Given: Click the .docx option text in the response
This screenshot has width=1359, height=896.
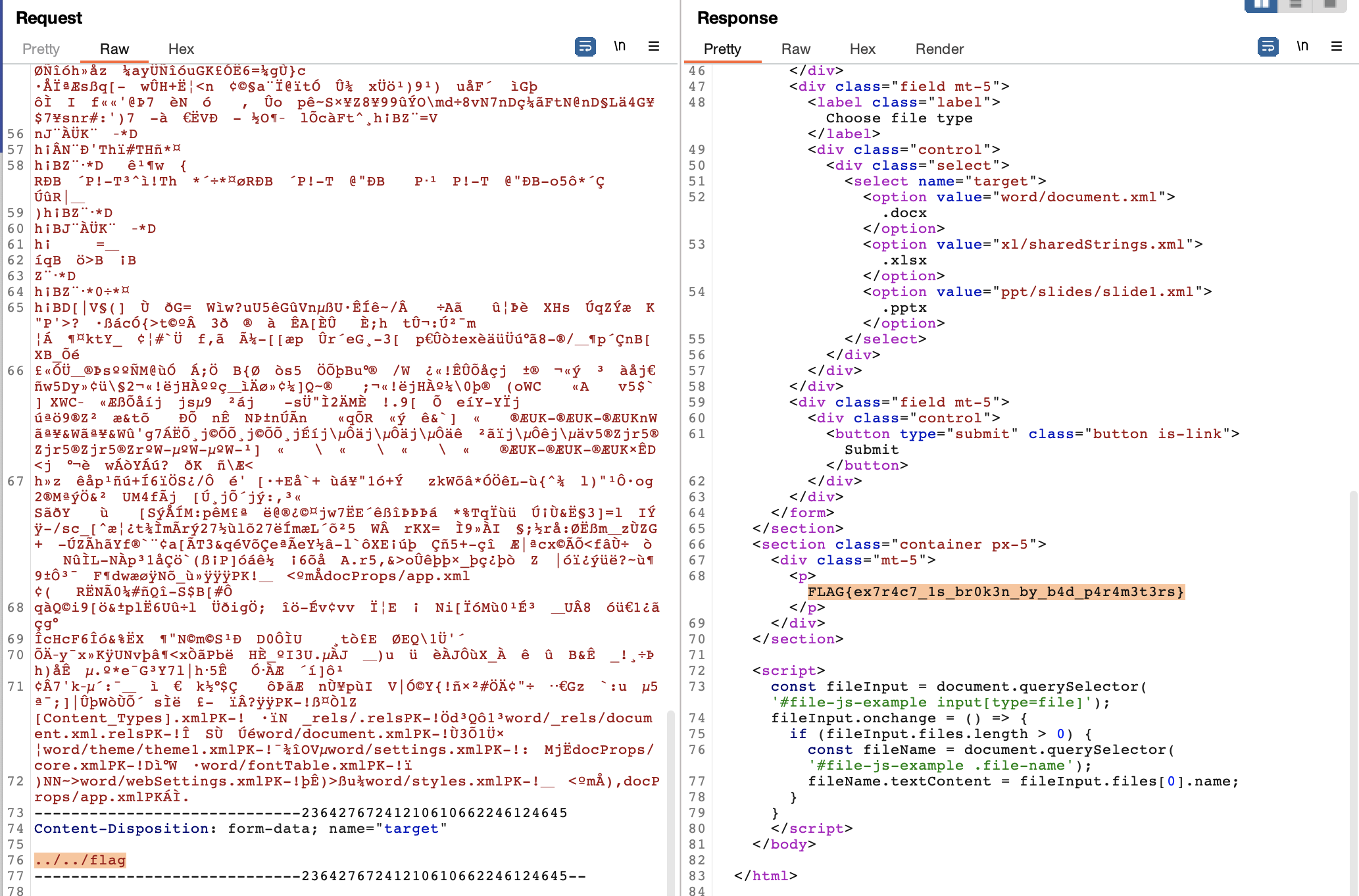Looking at the screenshot, I should tap(904, 212).
